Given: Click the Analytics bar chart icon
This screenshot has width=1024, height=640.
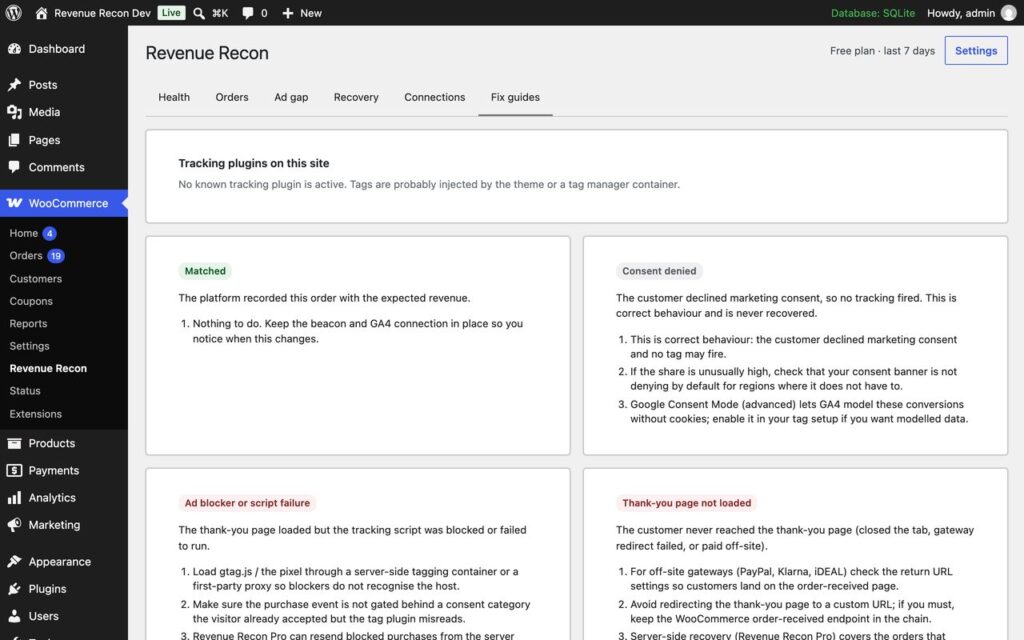Looking at the screenshot, I should point(14,498).
